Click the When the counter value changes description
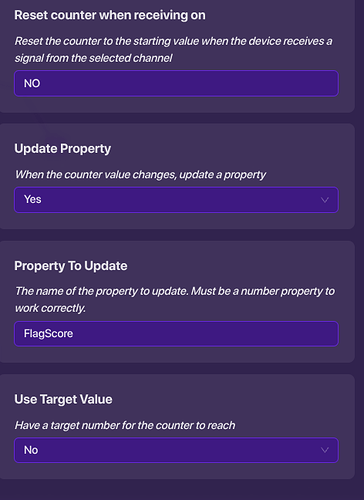 pyautogui.click(x=140, y=175)
